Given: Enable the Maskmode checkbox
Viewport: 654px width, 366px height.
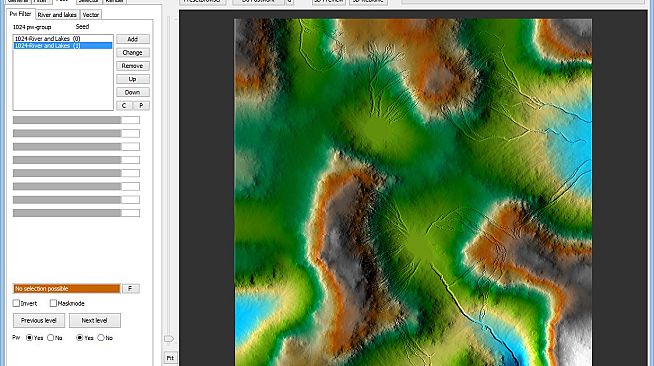Looking at the screenshot, I should (53, 303).
